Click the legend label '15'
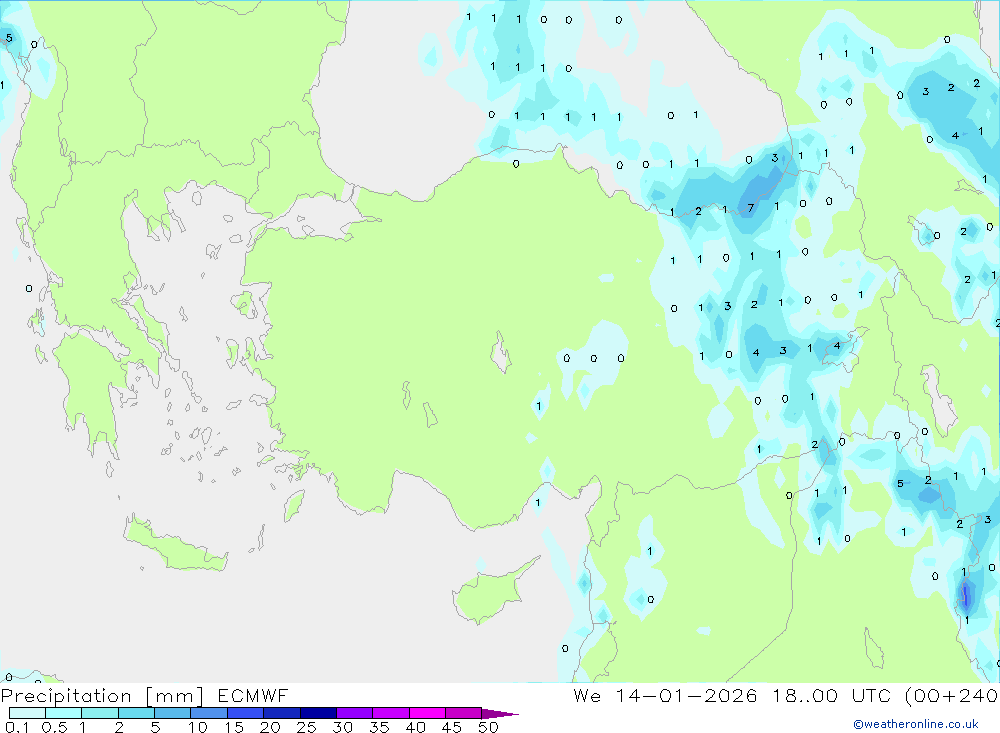The height and width of the screenshot is (733, 1000). click(x=234, y=727)
